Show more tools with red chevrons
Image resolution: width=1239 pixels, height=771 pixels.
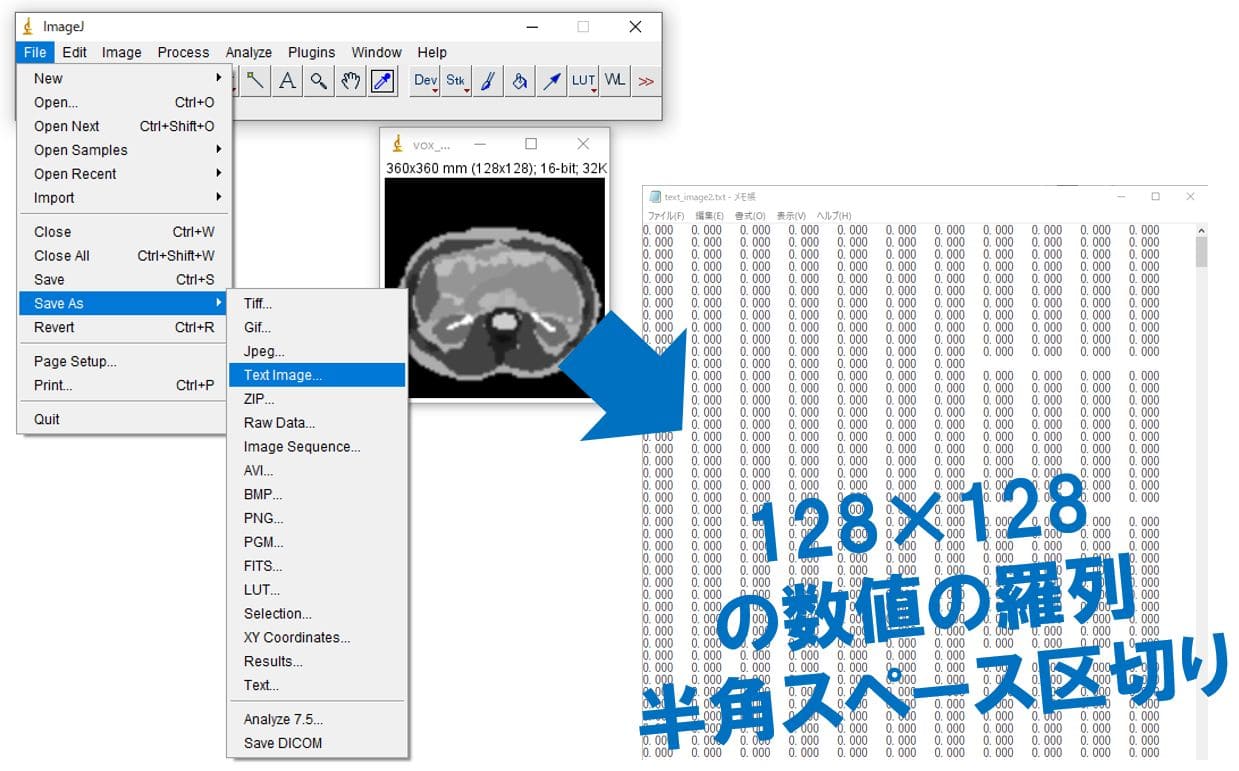[646, 81]
